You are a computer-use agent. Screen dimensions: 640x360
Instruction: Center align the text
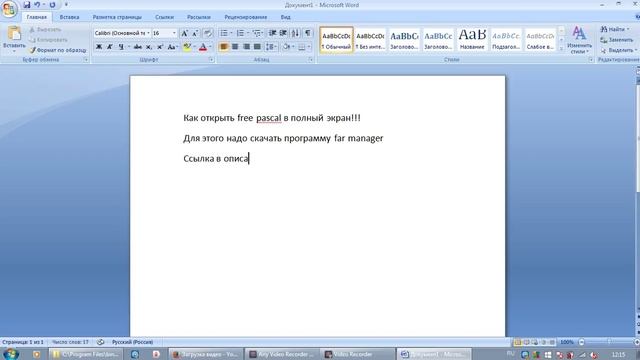point(235,47)
